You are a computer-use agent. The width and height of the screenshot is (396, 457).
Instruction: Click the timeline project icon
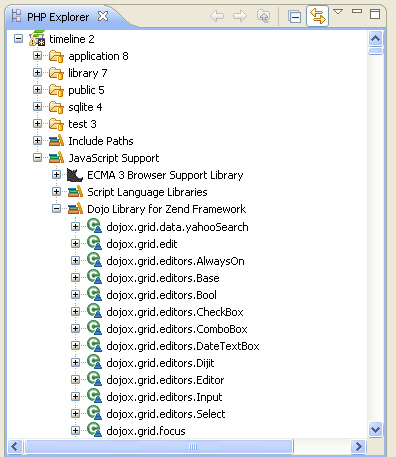37,39
